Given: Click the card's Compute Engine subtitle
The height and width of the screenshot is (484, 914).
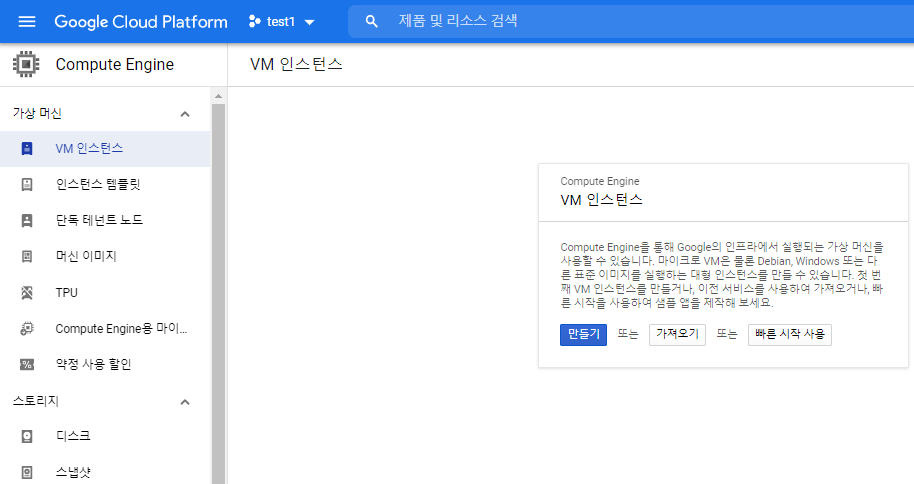Looking at the screenshot, I should (600, 181).
